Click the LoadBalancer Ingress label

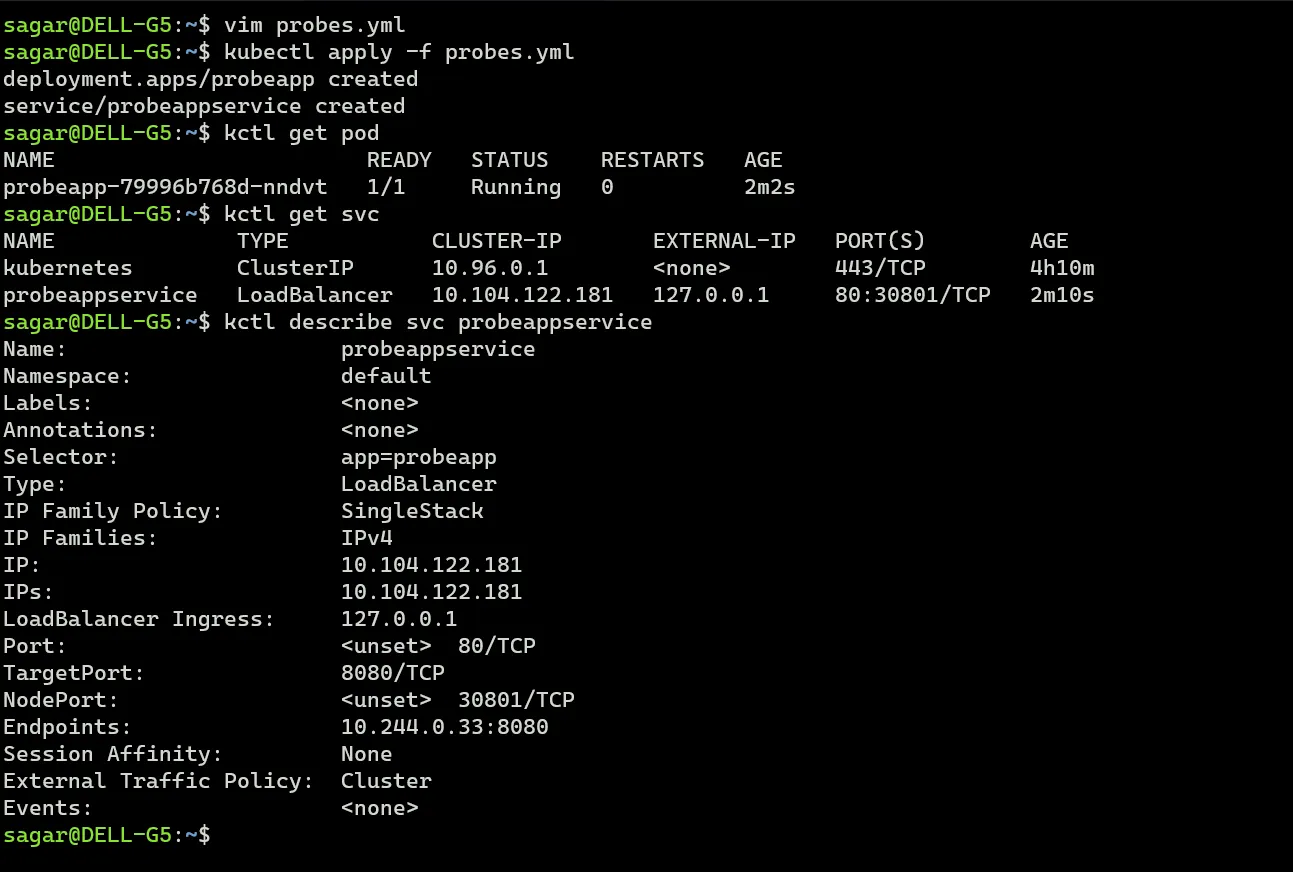tap(139, 619)
